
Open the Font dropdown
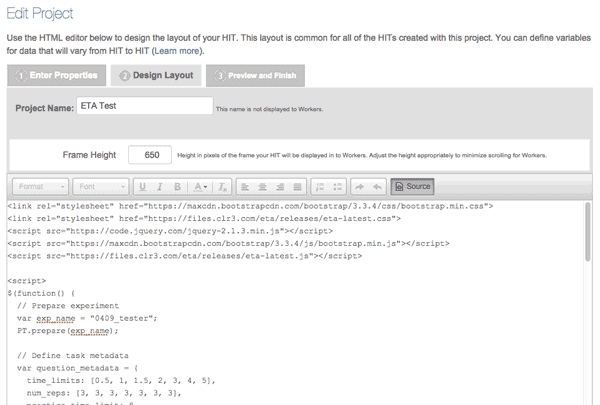coord(101,186)
